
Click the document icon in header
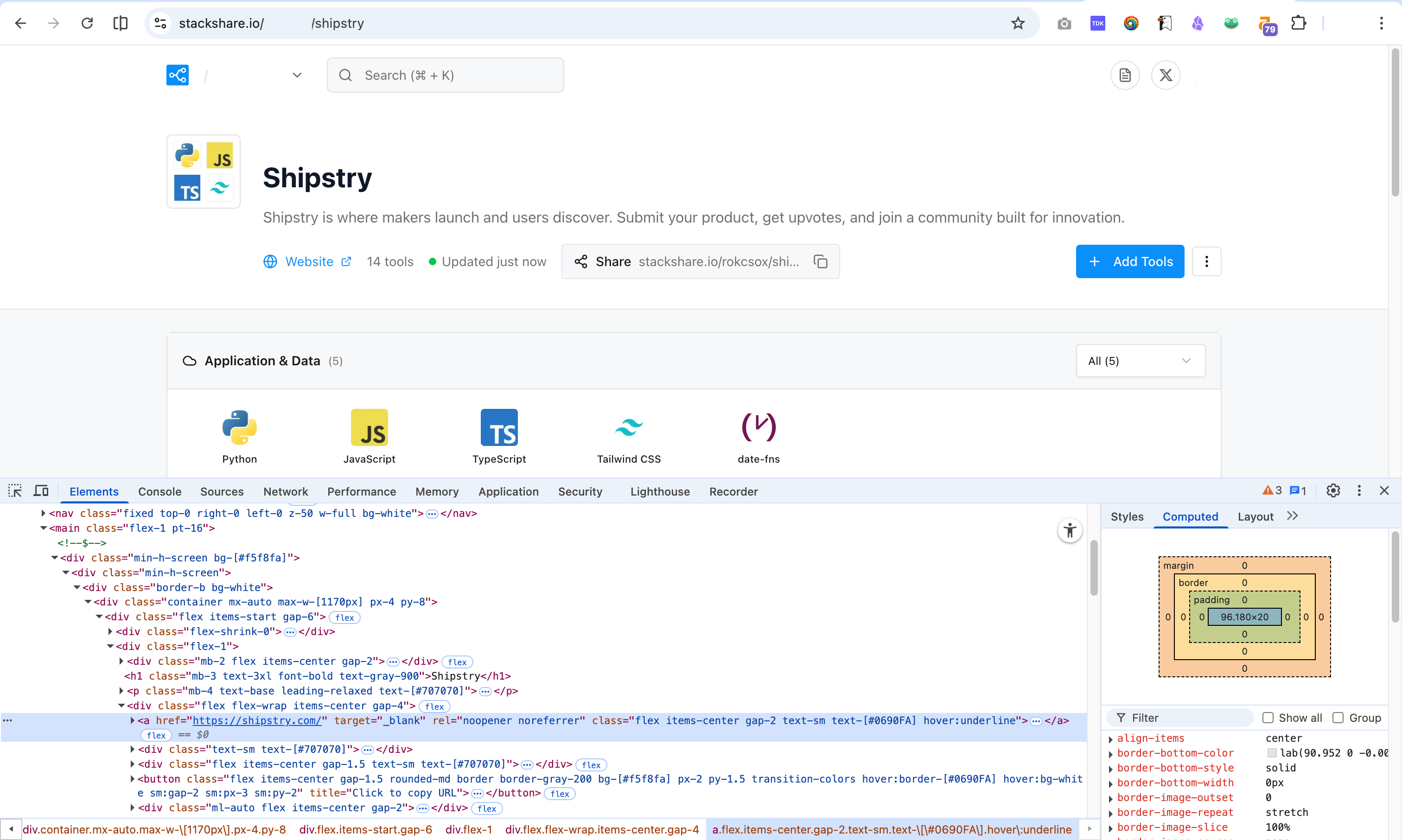(x=1125, y=75)
